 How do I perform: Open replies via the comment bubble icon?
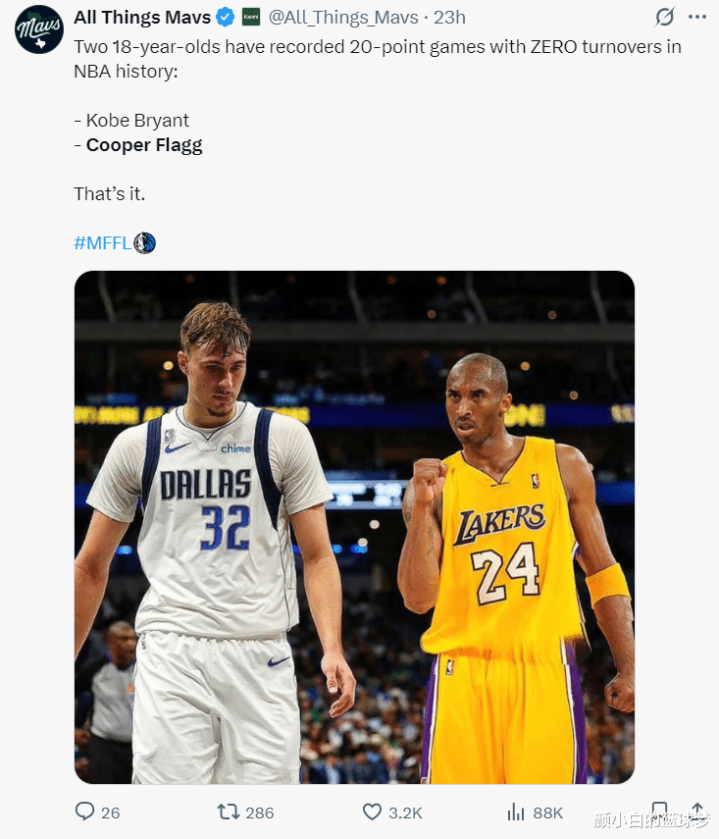click(85, 811)
